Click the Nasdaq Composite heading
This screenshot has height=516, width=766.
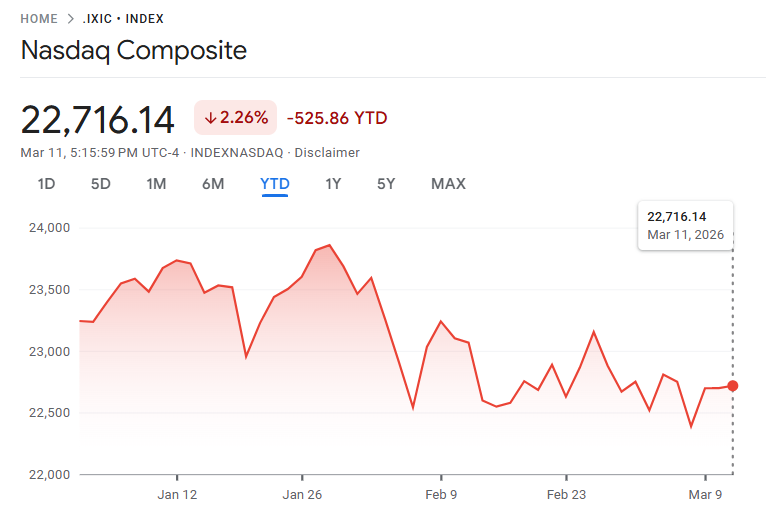click(x=133, y=50)
